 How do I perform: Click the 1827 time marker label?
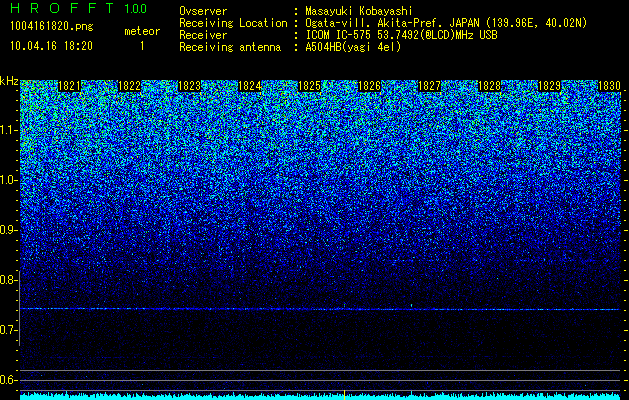pos(429,86)
